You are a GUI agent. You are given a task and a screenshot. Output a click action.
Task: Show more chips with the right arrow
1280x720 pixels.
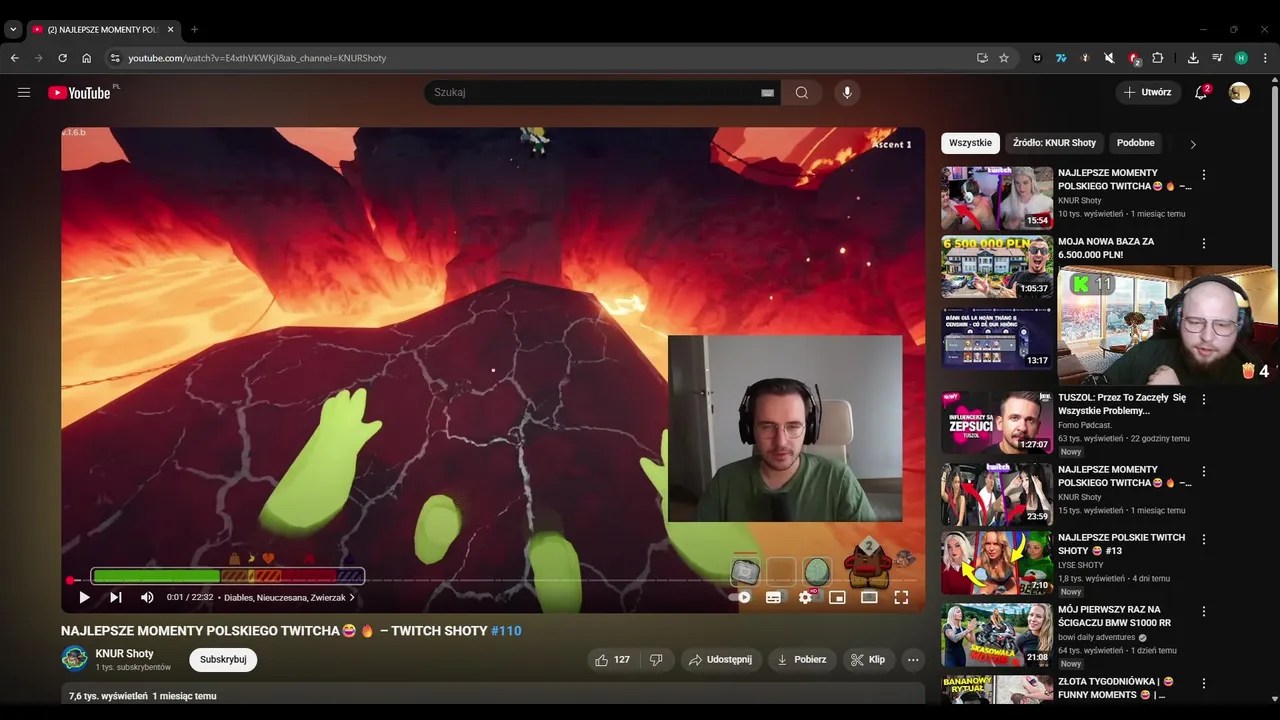1192,144
